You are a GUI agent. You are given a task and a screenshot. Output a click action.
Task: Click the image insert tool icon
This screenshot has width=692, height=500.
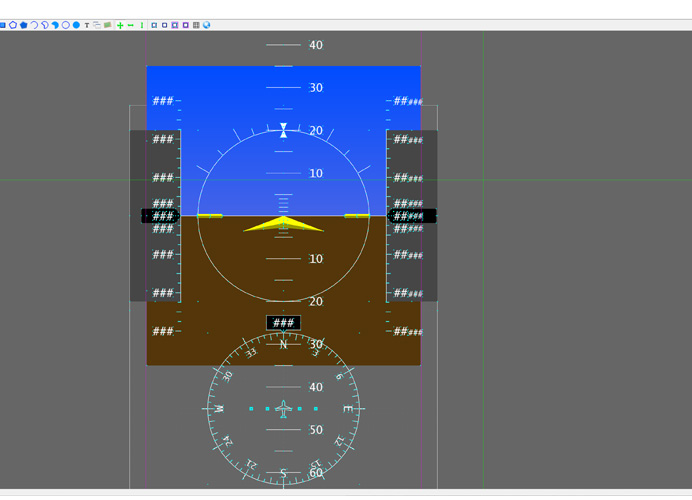tap(108, 25)
